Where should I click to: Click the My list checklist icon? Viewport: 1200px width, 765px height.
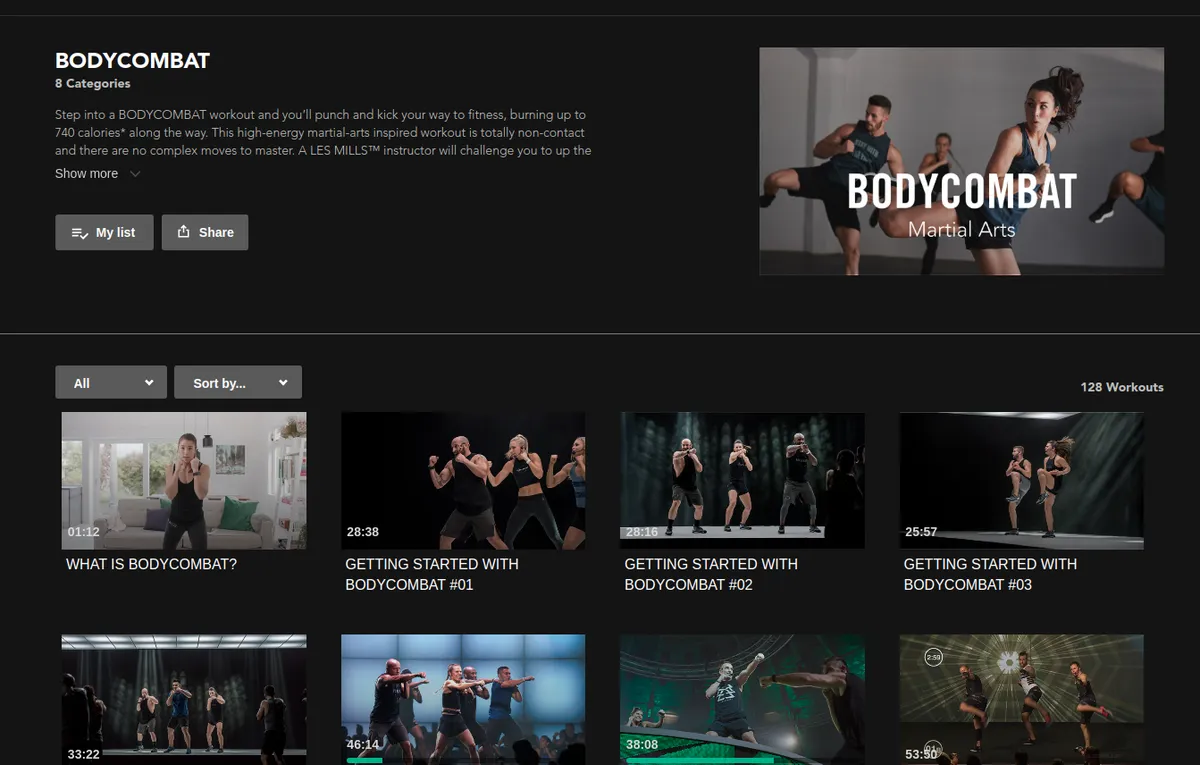80,233
